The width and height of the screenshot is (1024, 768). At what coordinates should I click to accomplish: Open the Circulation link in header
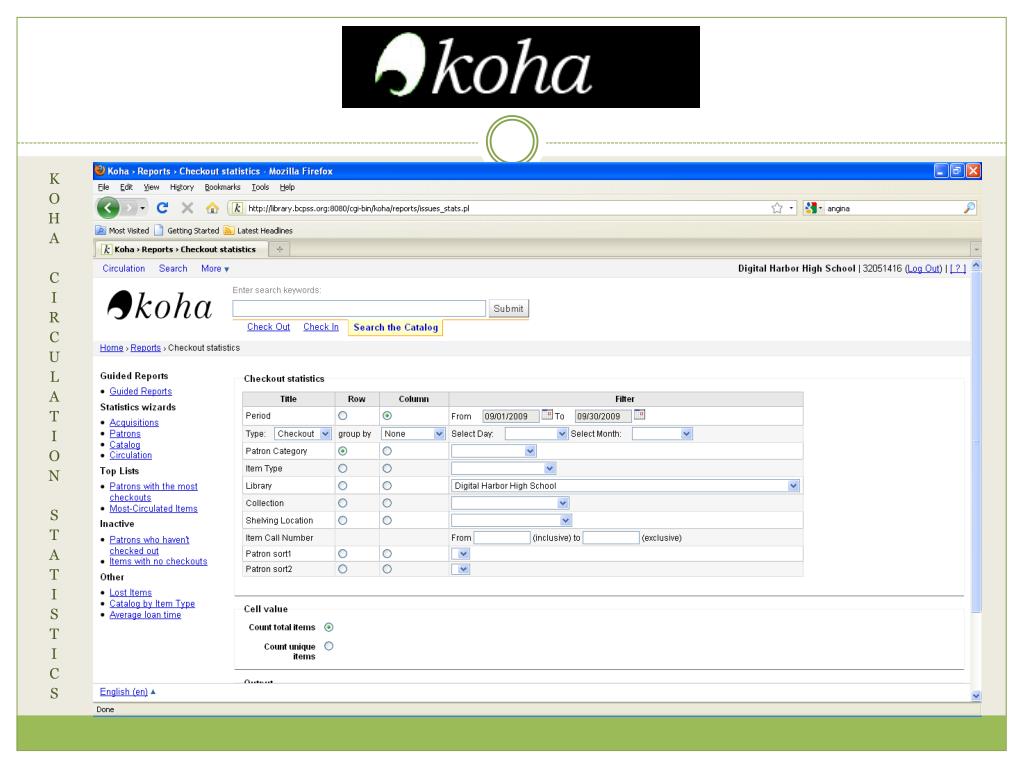(123, 268)
